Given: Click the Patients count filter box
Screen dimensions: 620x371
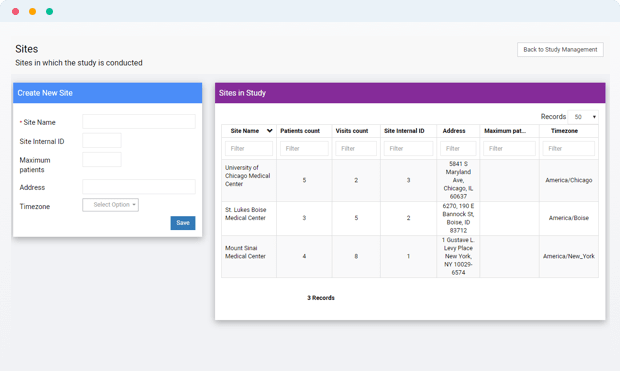Looking at the screenshot, I should (x=304, y=148).
